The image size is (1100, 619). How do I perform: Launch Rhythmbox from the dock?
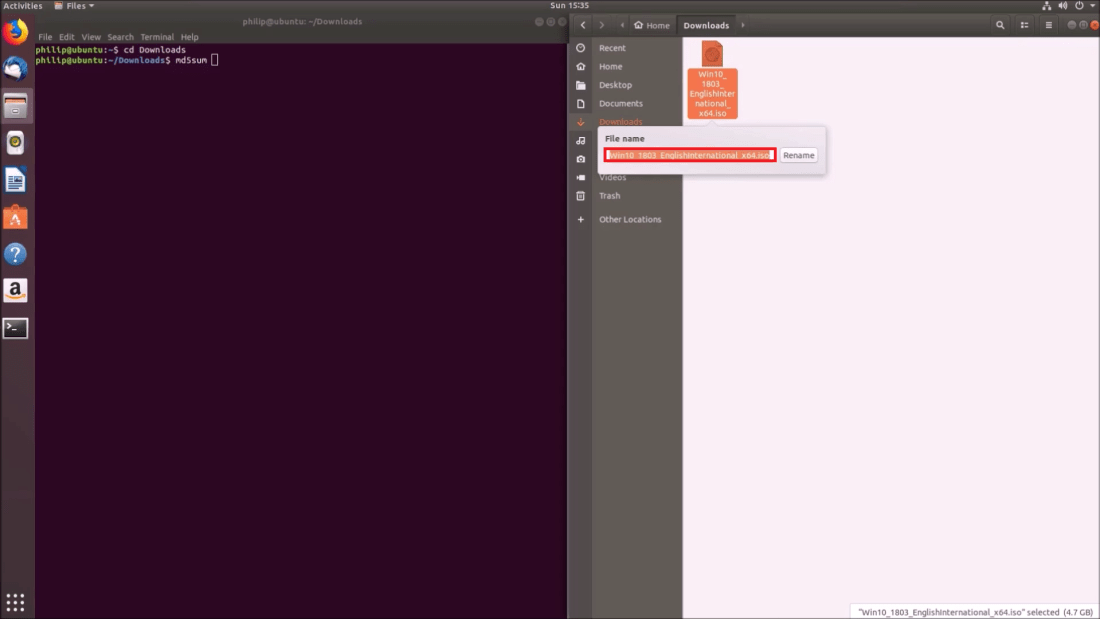15,143
